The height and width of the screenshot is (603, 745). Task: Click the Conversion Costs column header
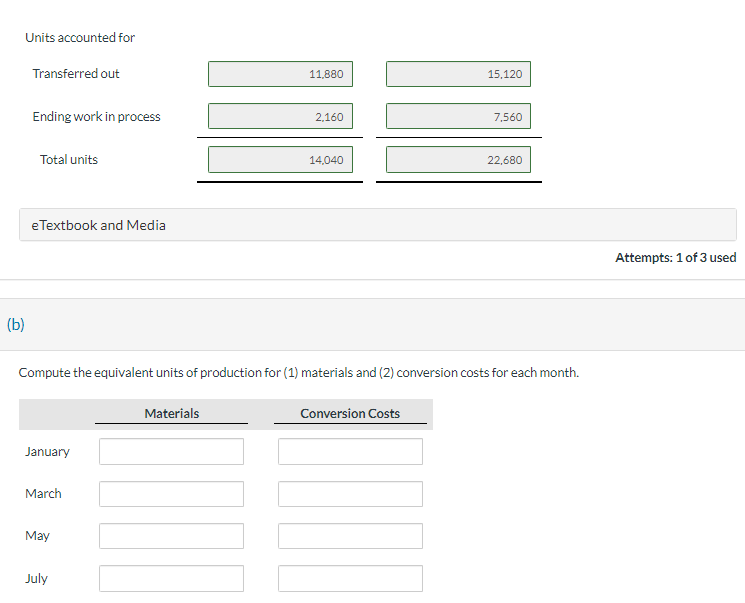coord(350,413)
